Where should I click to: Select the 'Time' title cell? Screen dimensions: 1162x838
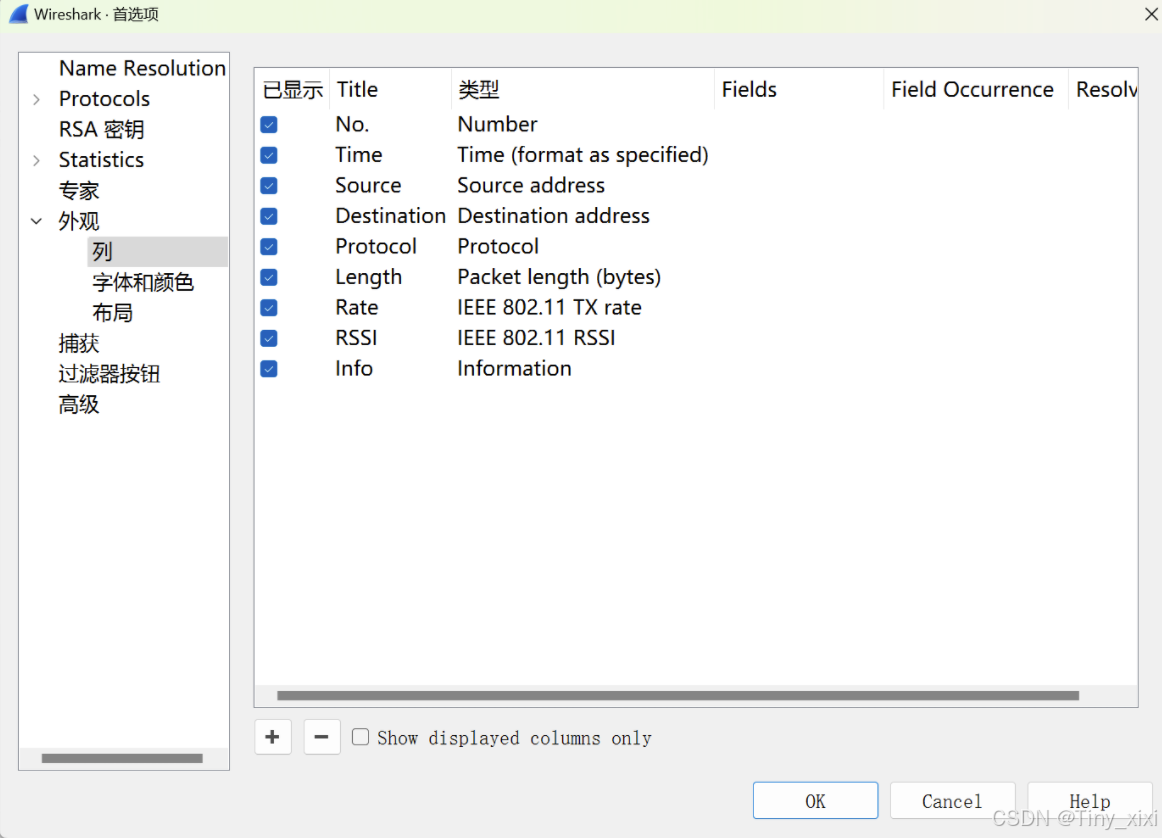point(359,155)
